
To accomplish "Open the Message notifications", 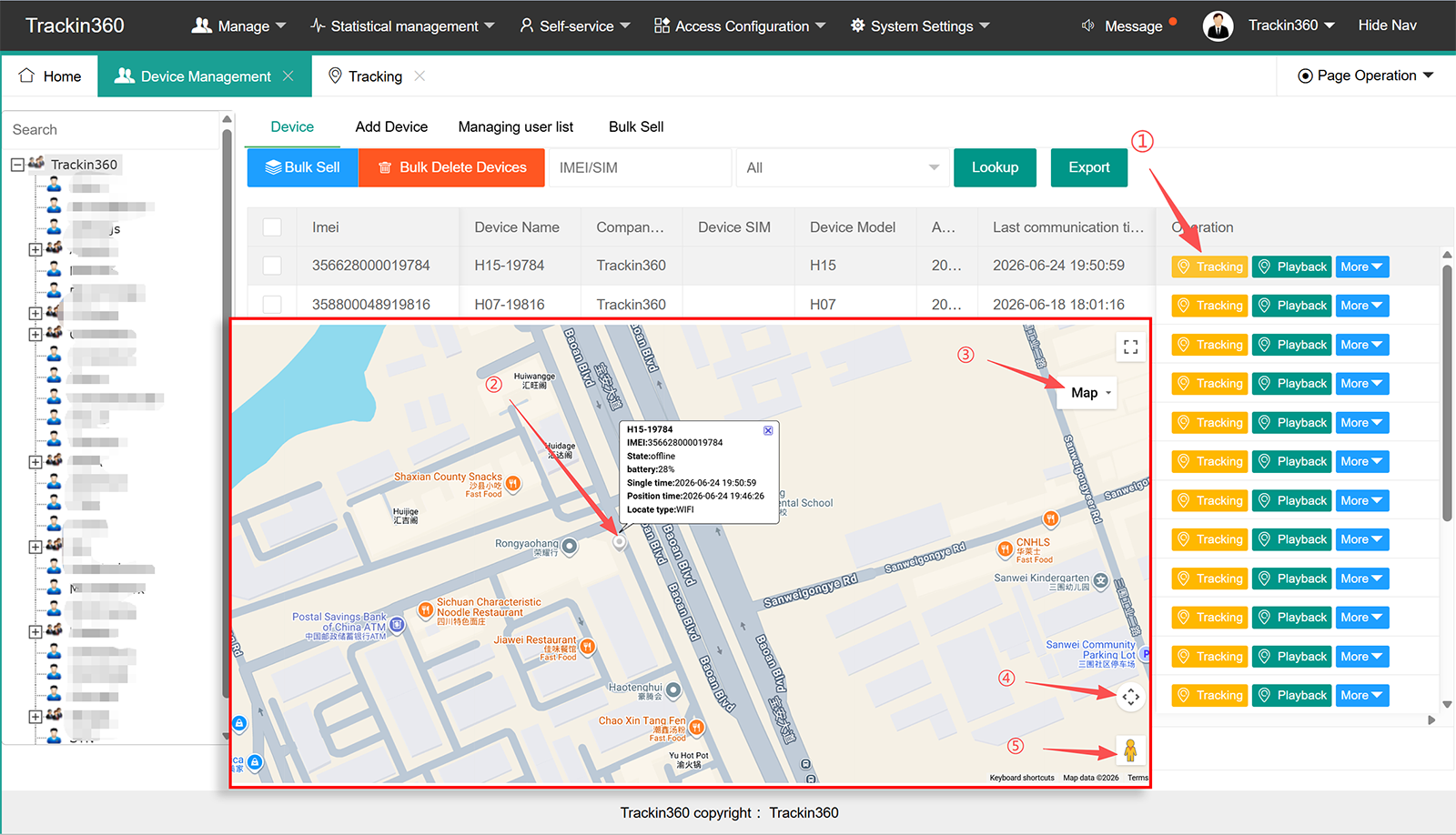I will click(1127, 25).
